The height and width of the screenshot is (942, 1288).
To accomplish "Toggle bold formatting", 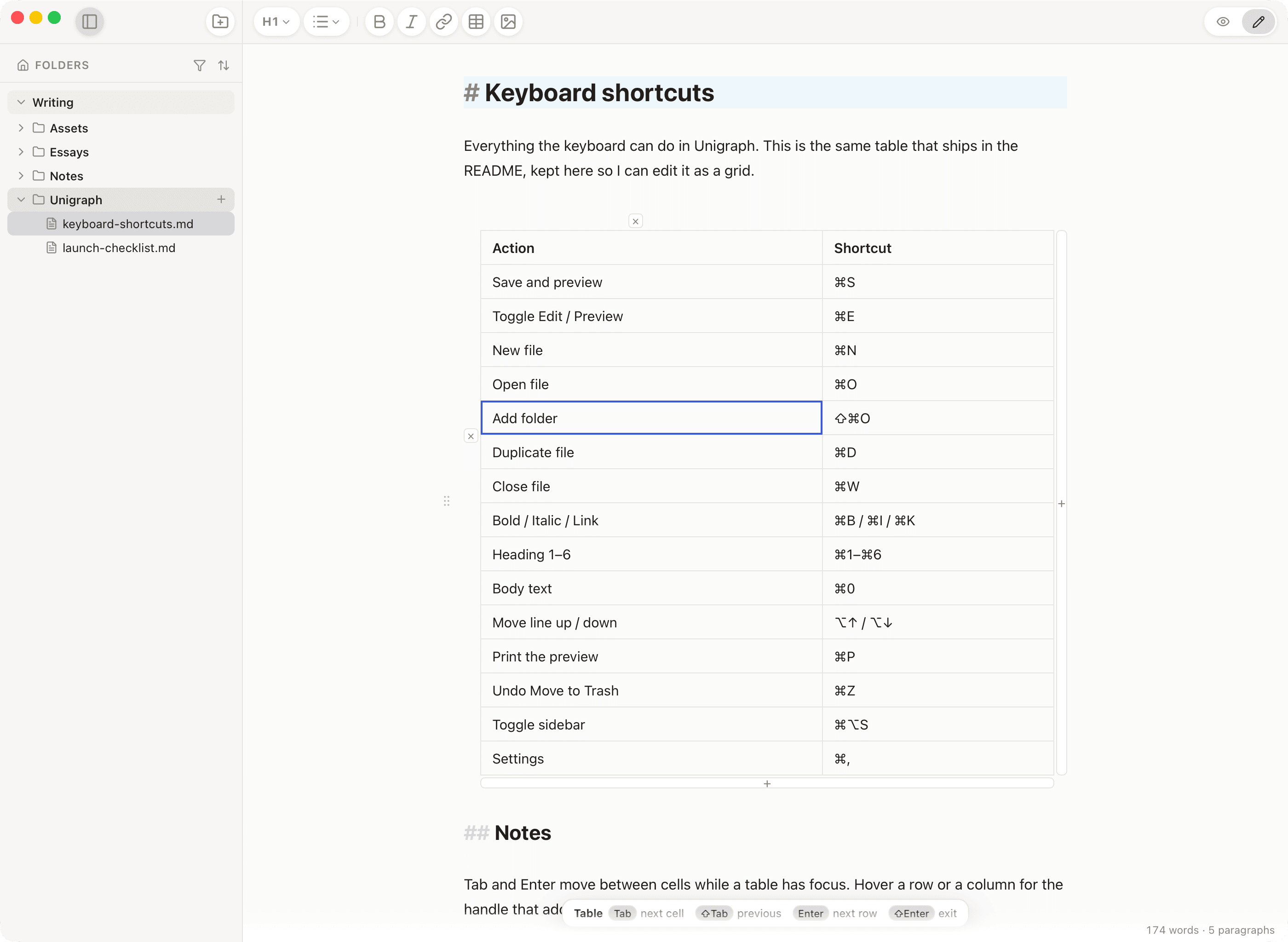I will [379, 22].
